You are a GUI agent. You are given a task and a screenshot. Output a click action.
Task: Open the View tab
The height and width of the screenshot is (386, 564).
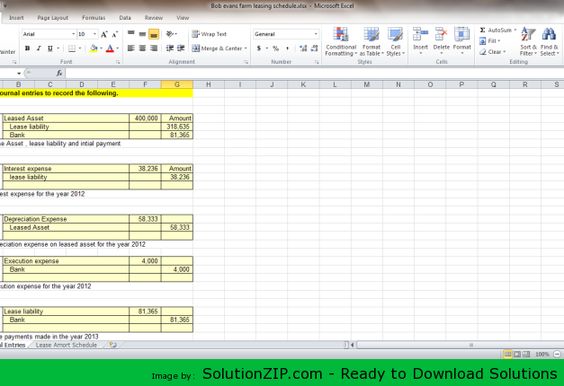[183, 18]
